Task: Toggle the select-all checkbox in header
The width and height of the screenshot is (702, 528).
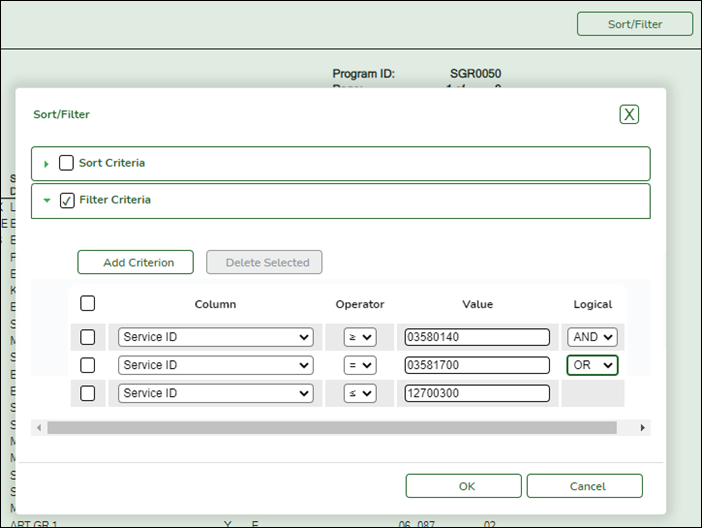Action: click(88, 303)
